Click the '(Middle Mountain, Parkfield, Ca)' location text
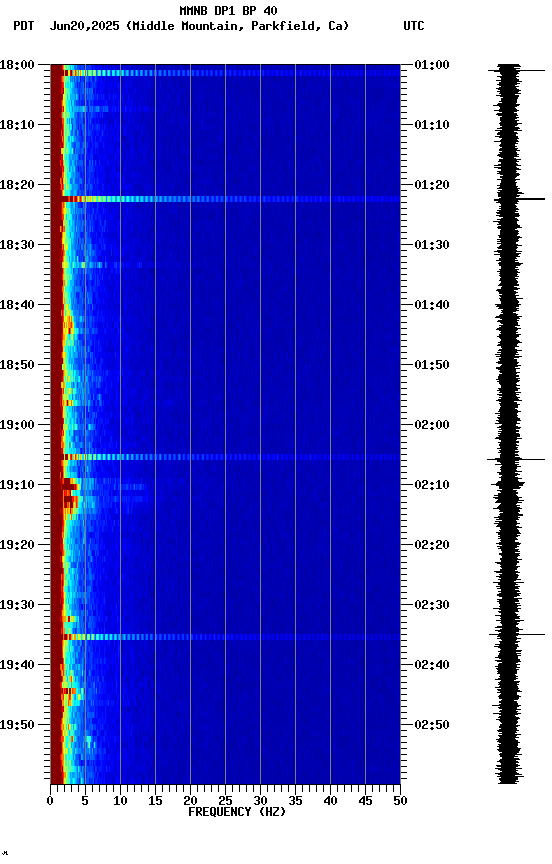552x864 pixels. pos(238,26)
